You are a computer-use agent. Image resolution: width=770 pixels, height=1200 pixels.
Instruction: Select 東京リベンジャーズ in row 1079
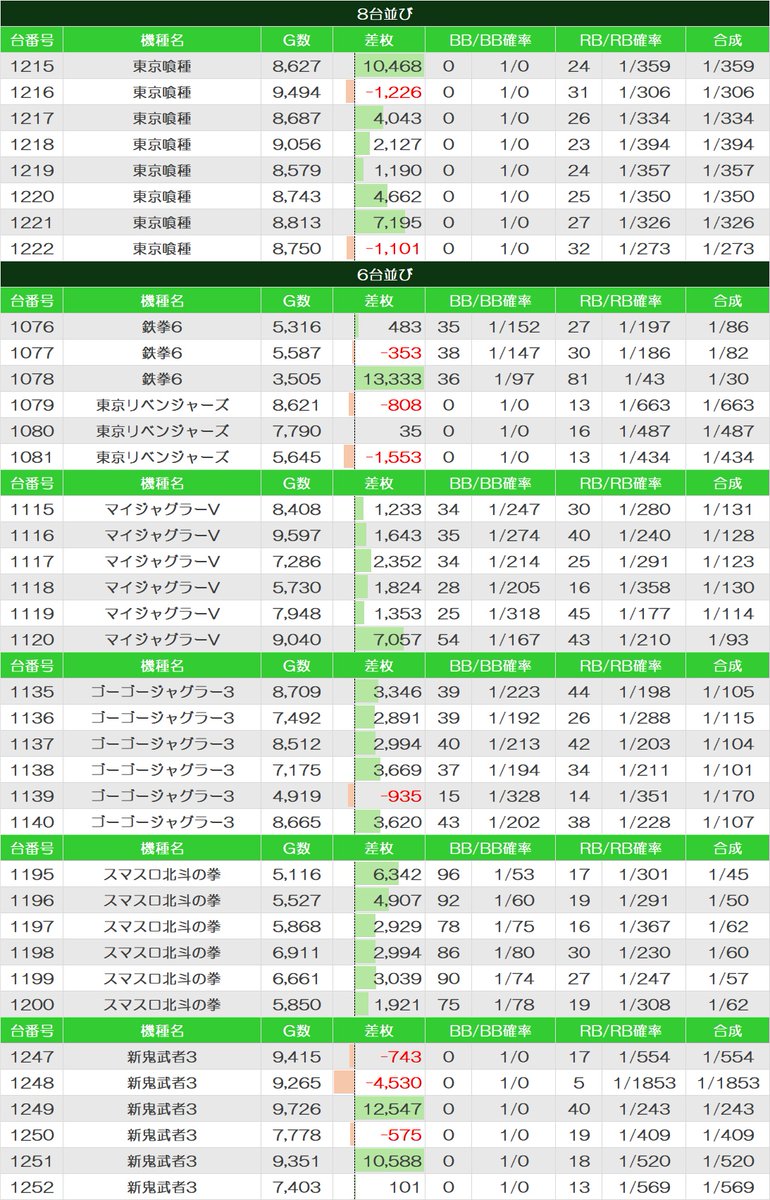click(162, 404)
